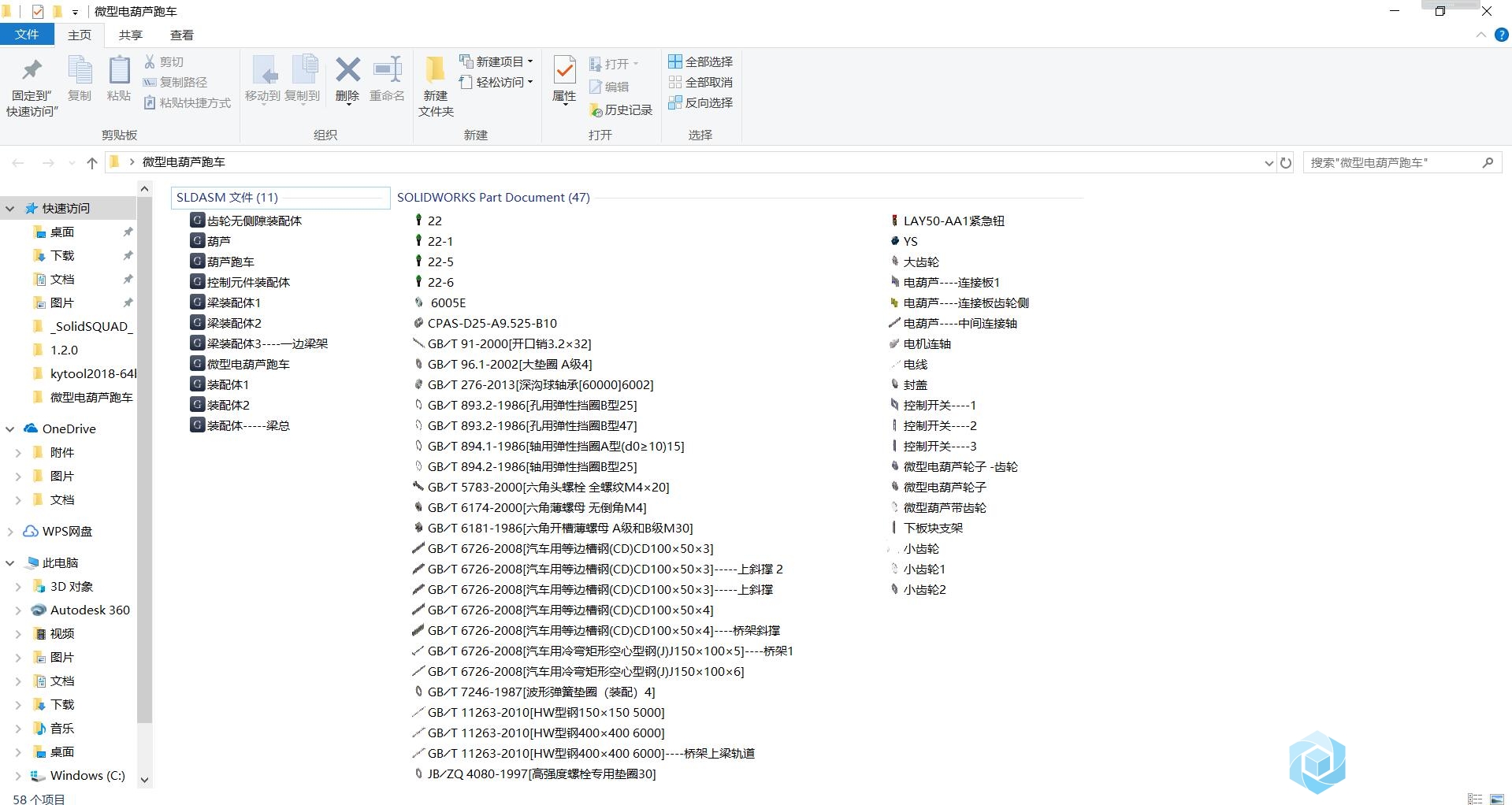
Task: Click the Refresh button beside address bar
Action: (x=1286, y=163)
